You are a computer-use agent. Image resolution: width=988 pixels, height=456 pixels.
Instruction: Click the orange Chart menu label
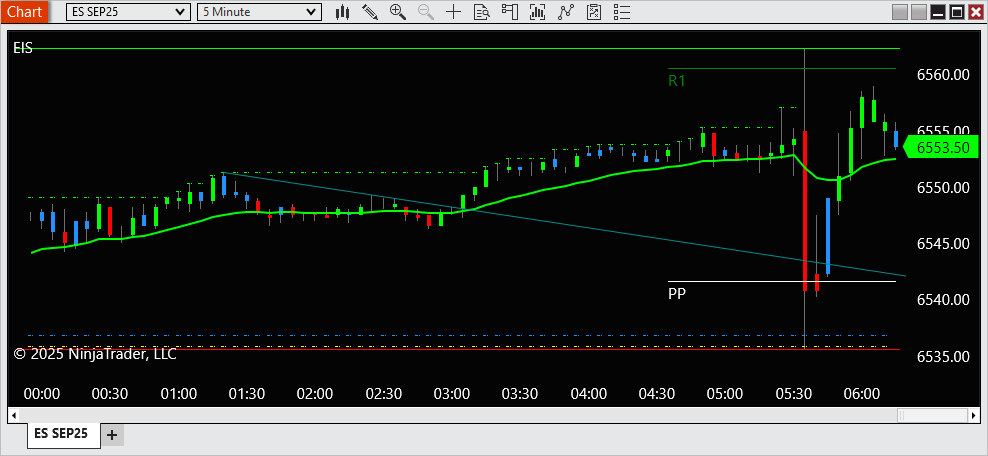[25, 11]
